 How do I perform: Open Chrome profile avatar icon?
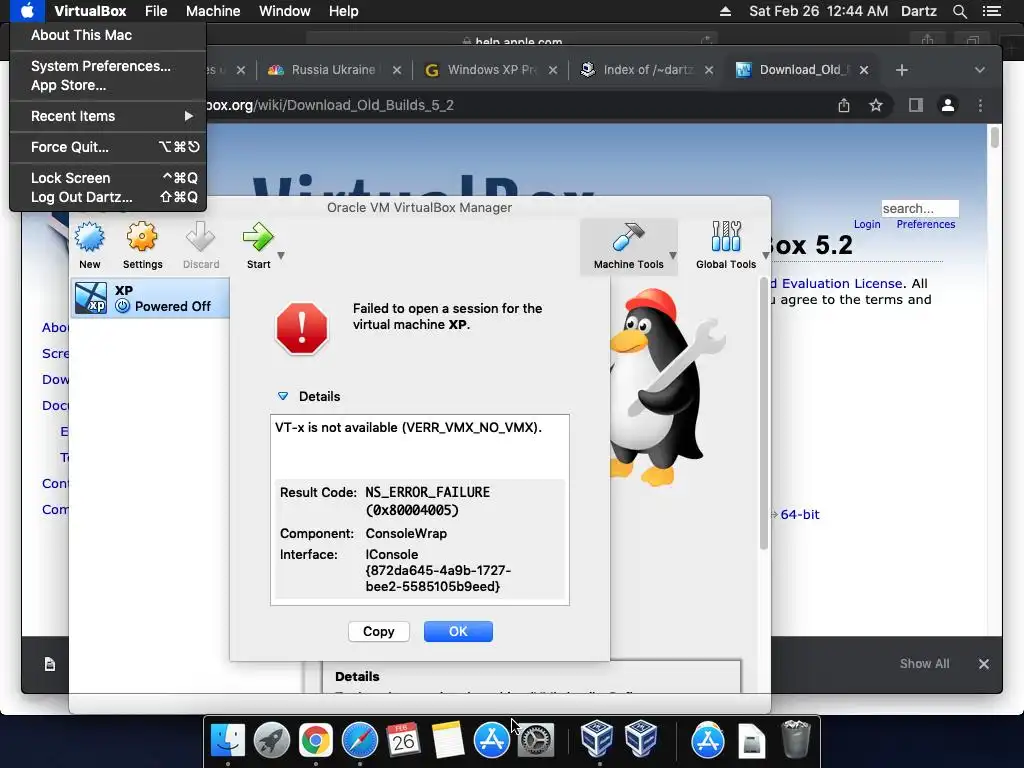click(948, 105)
